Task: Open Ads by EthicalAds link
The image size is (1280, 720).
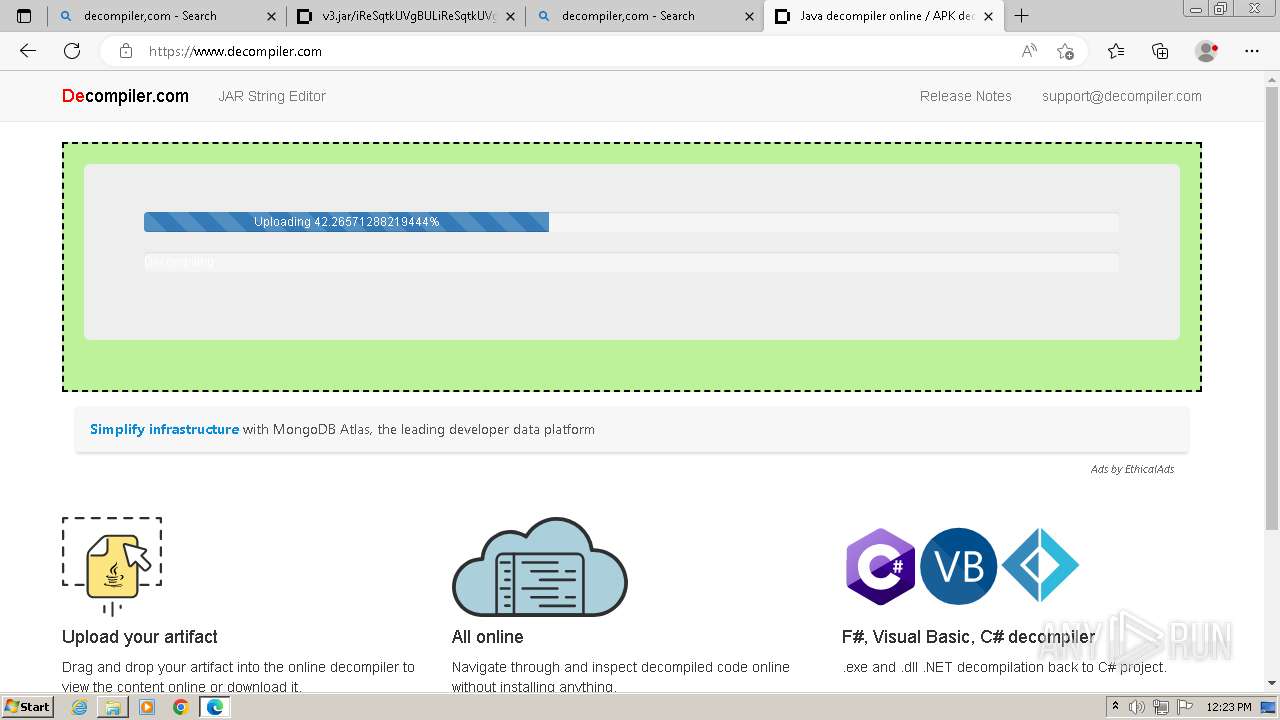Action: (x=1132, y=469)
